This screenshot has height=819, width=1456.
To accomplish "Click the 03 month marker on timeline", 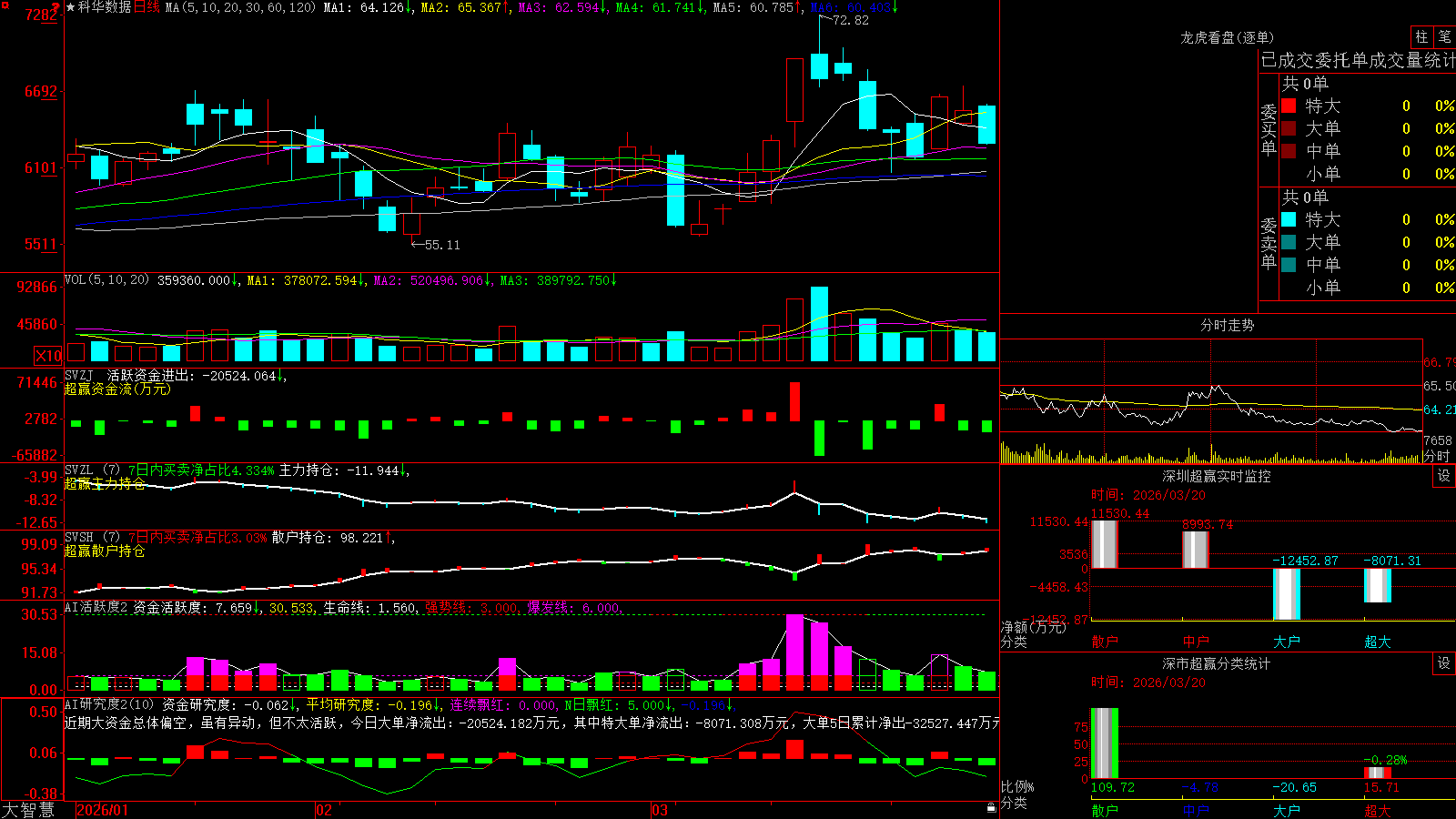I will click(660, 810).
